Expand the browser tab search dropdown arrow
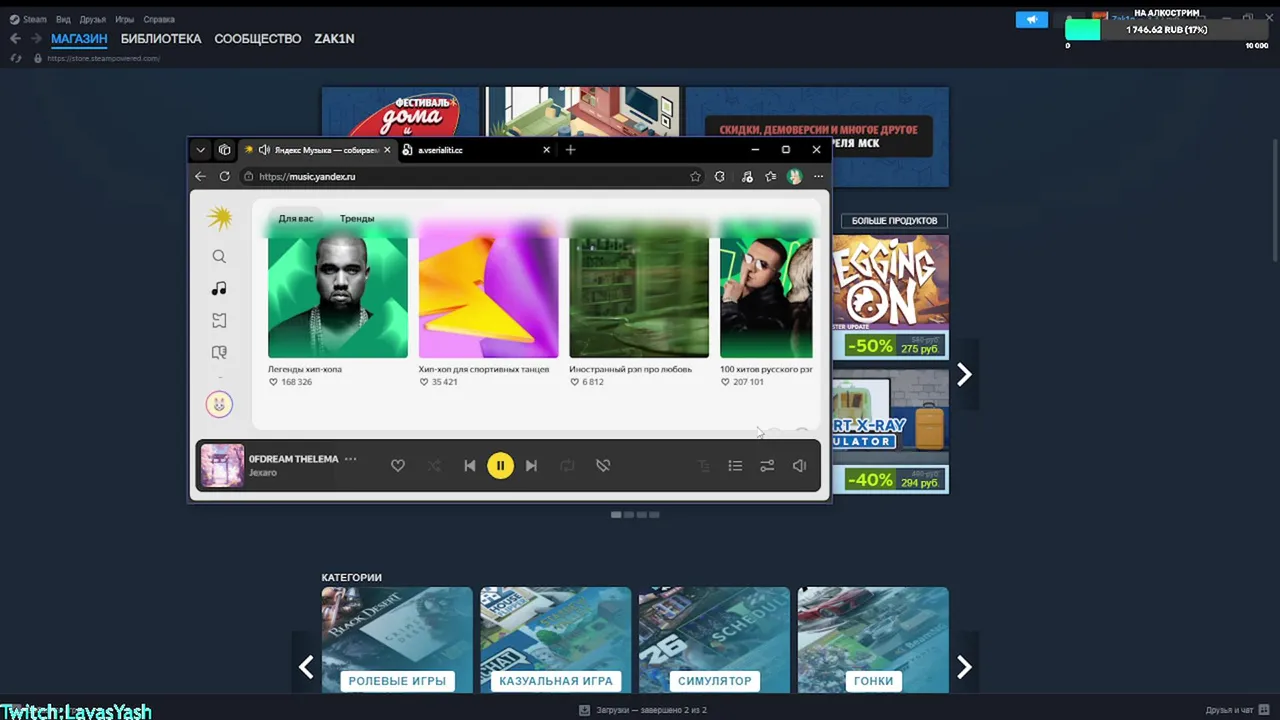 [201, 150]
